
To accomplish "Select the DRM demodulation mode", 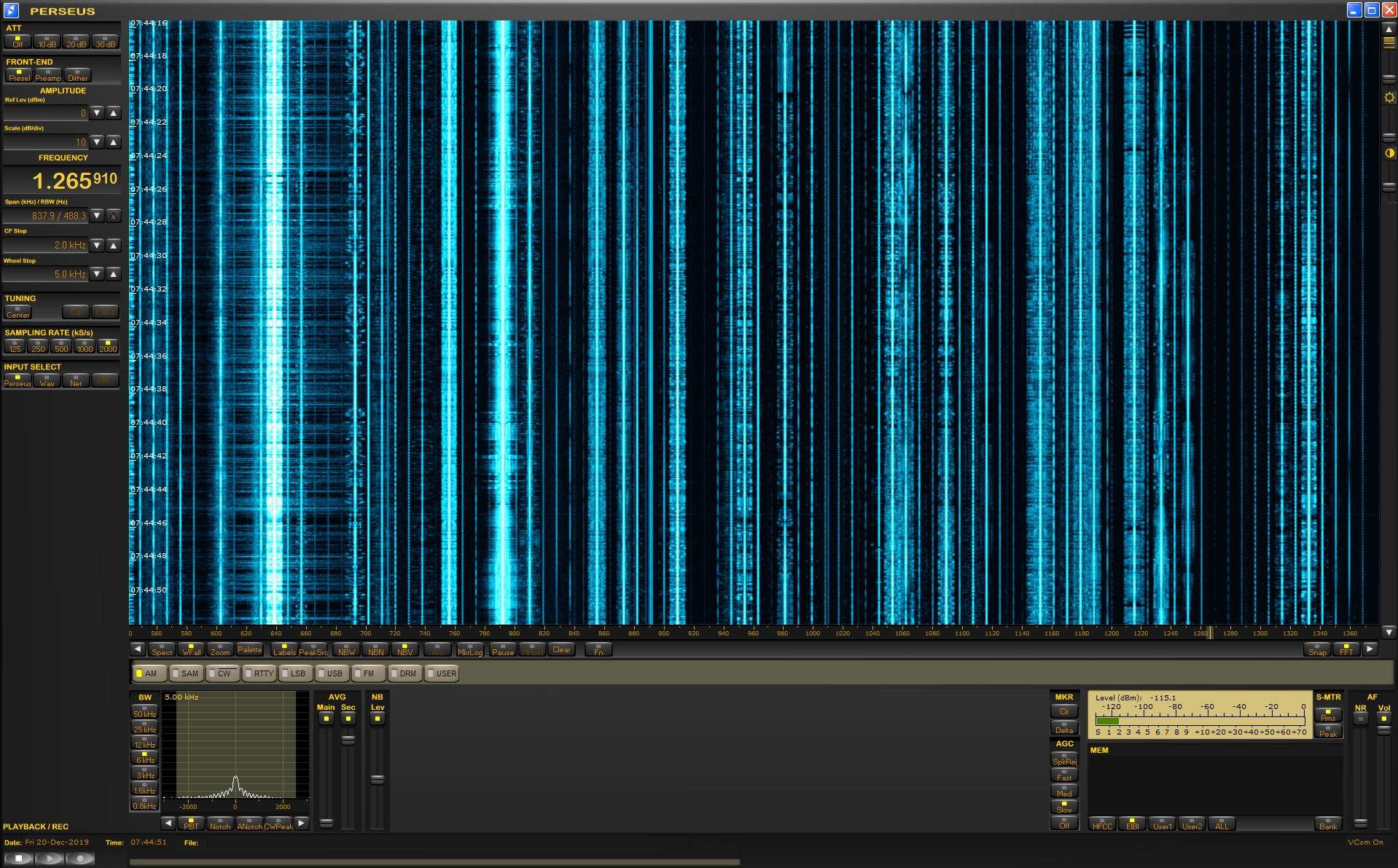I will point(404,673).
